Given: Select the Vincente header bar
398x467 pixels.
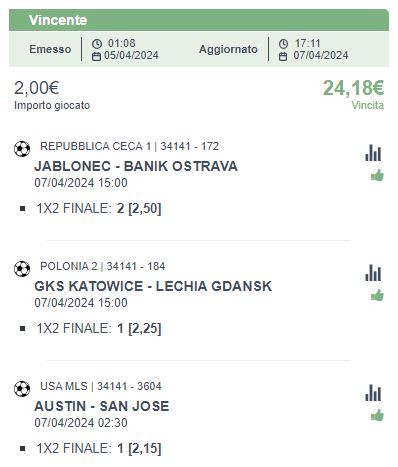Looking at the screenshot, I should [x=199, y=20].
